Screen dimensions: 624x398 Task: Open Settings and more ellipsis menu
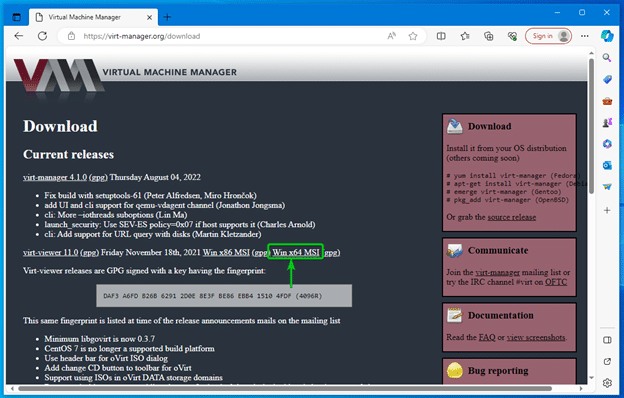pyautogui.click(x=584, y=36)
